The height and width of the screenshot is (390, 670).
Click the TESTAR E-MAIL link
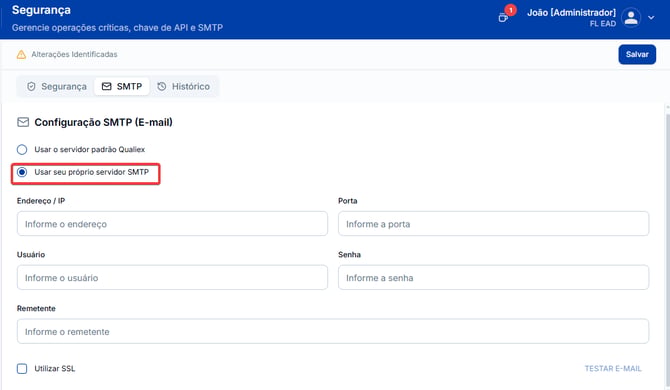pos(613,369)
